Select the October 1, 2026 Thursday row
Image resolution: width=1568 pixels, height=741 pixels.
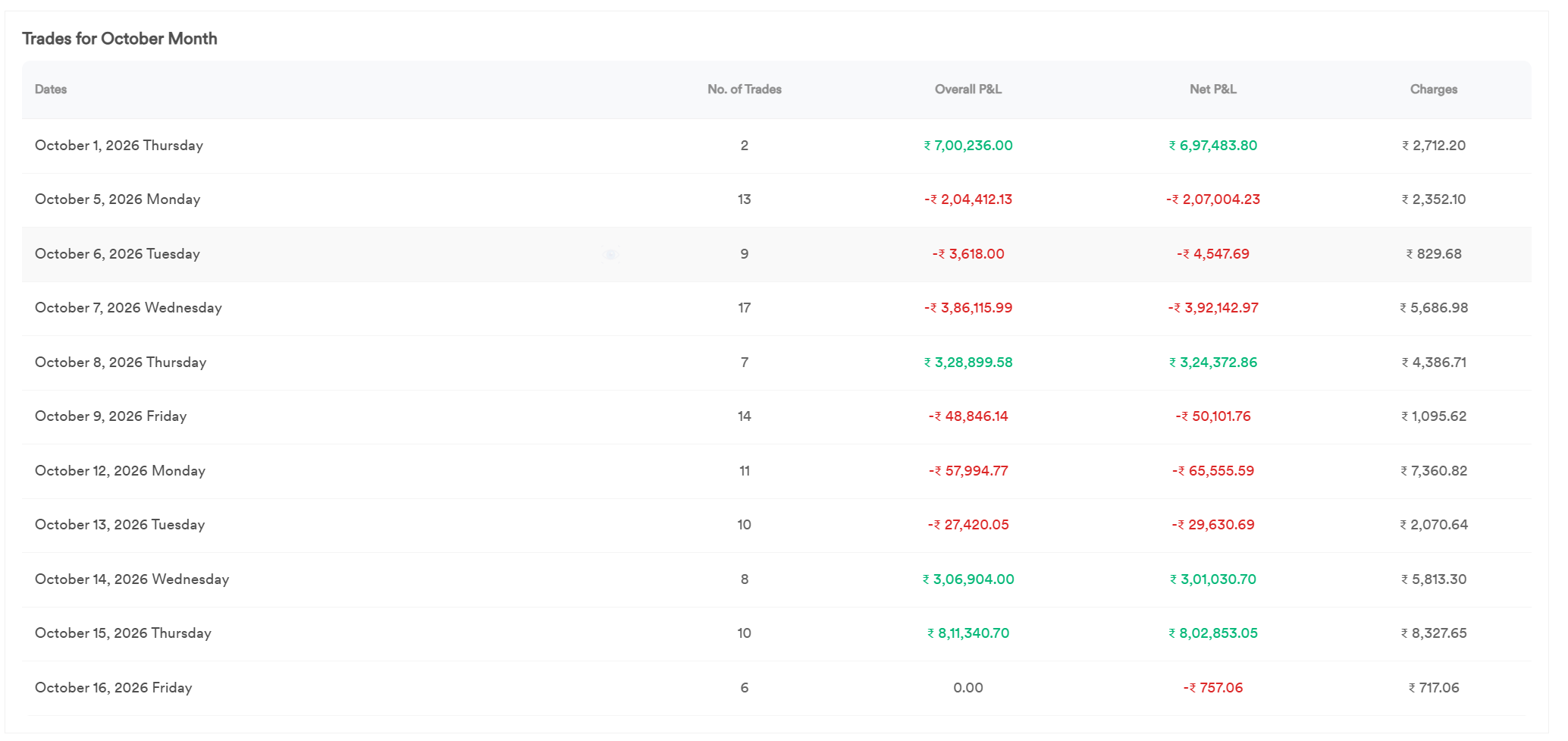[776, 146]
